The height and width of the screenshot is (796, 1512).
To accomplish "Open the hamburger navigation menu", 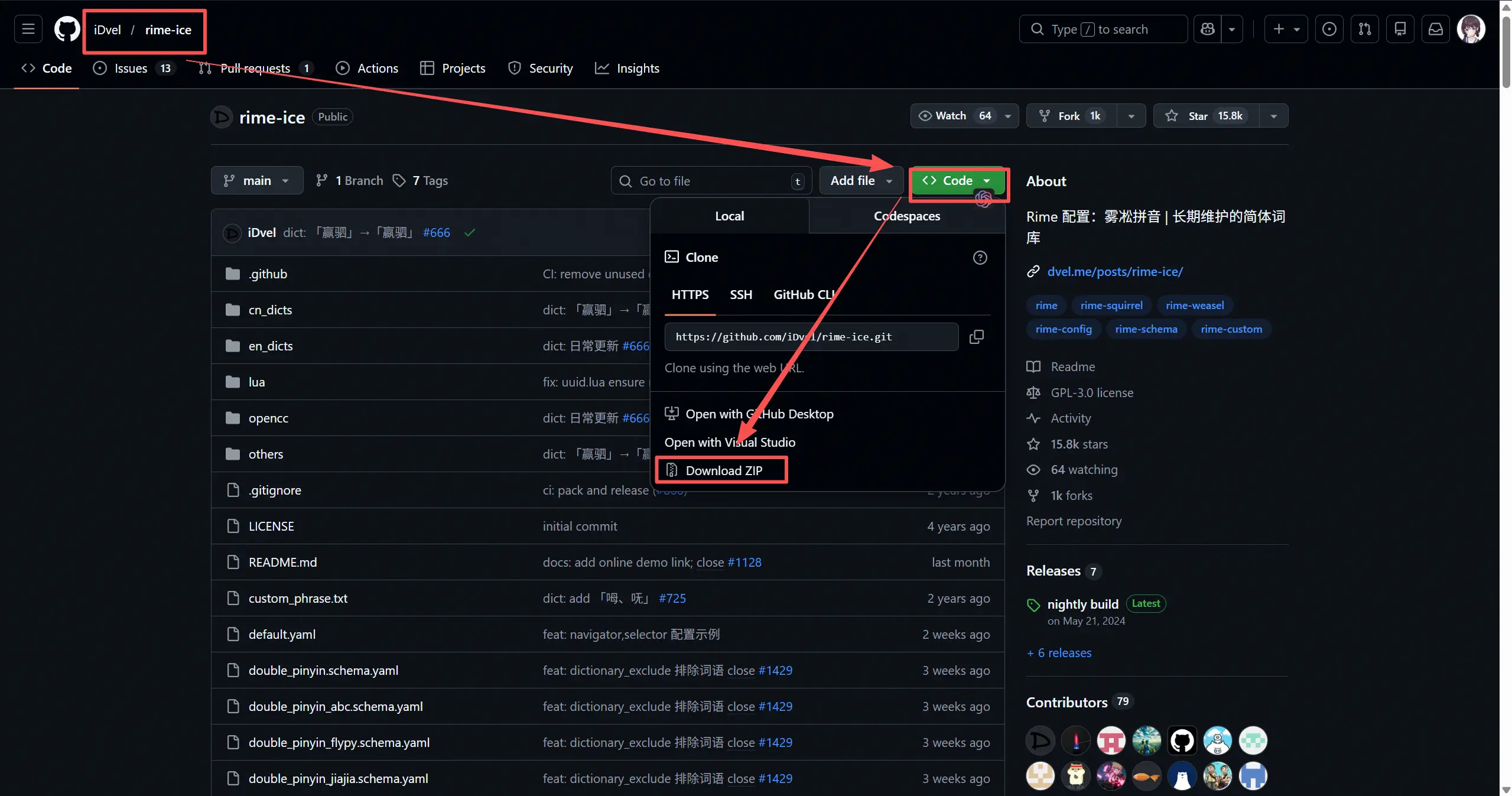I will tap(28, 29).
